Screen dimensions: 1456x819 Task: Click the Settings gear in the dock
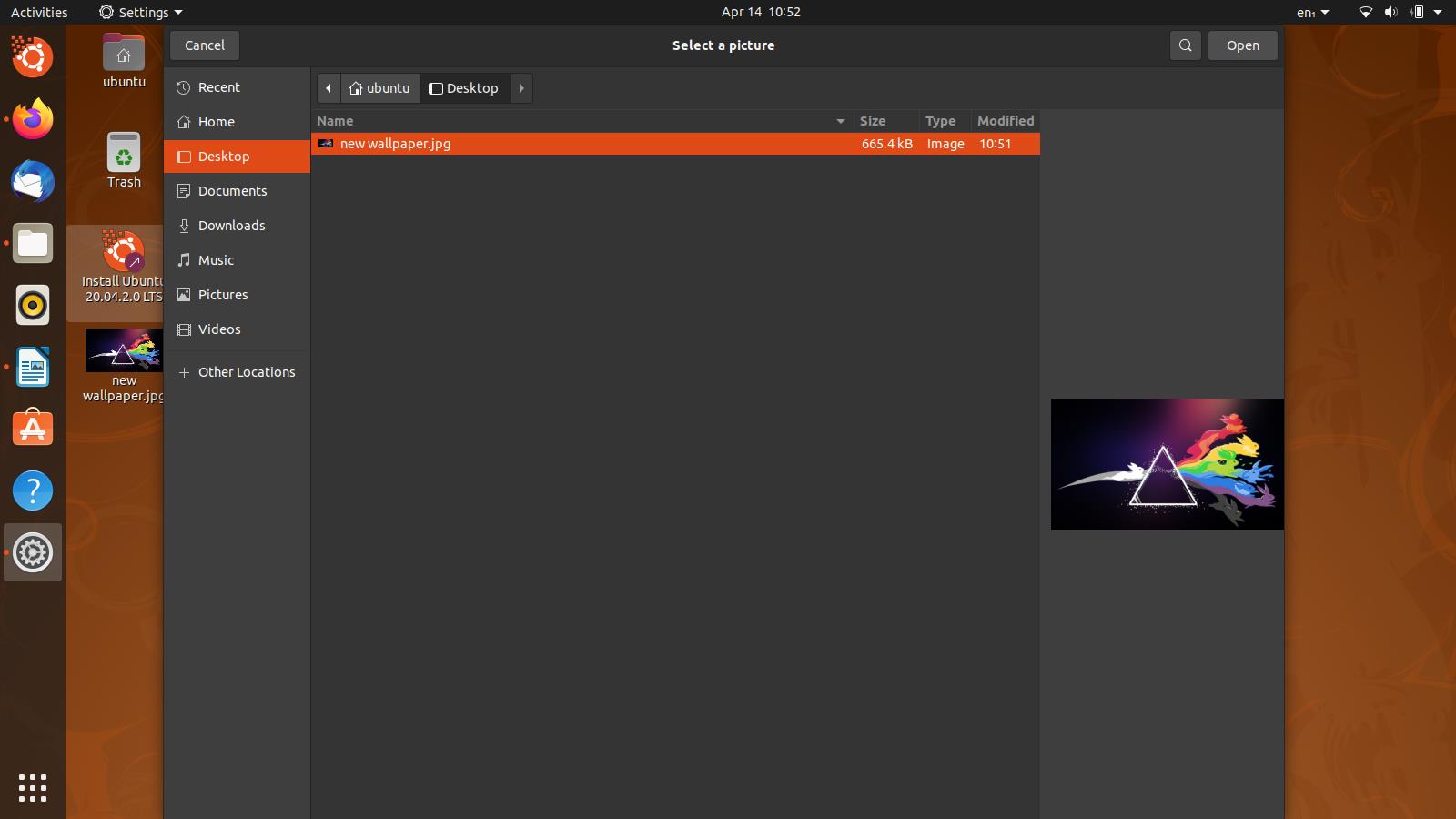click(x=33, y=552)
